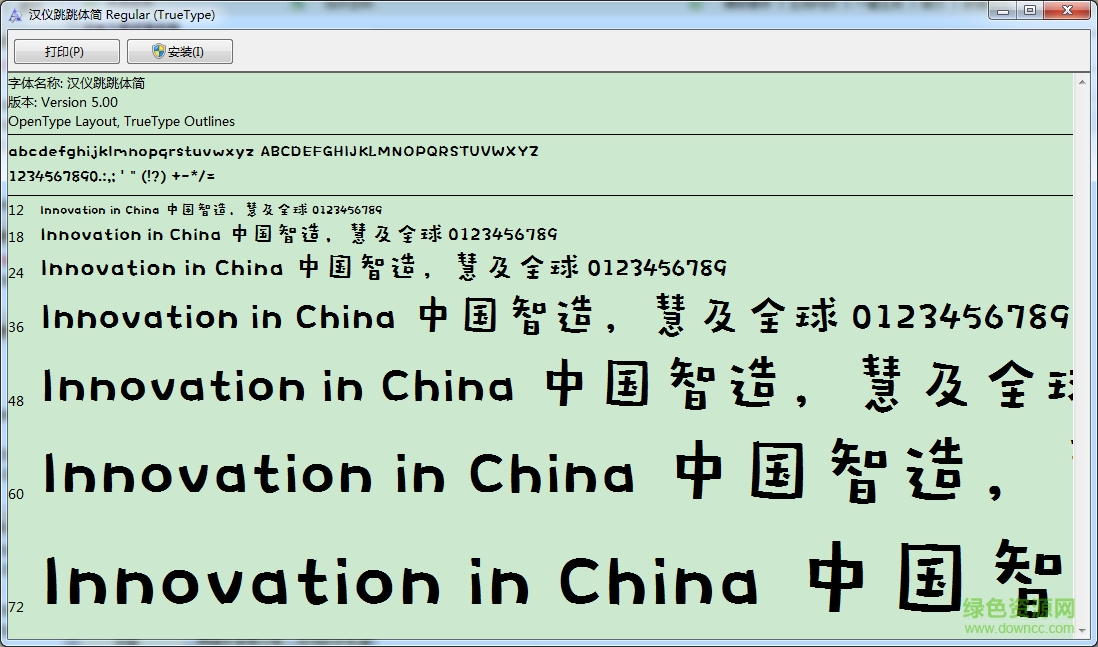
Task: Click the 安装(I) install button
Action: click(x=180, y=52)
